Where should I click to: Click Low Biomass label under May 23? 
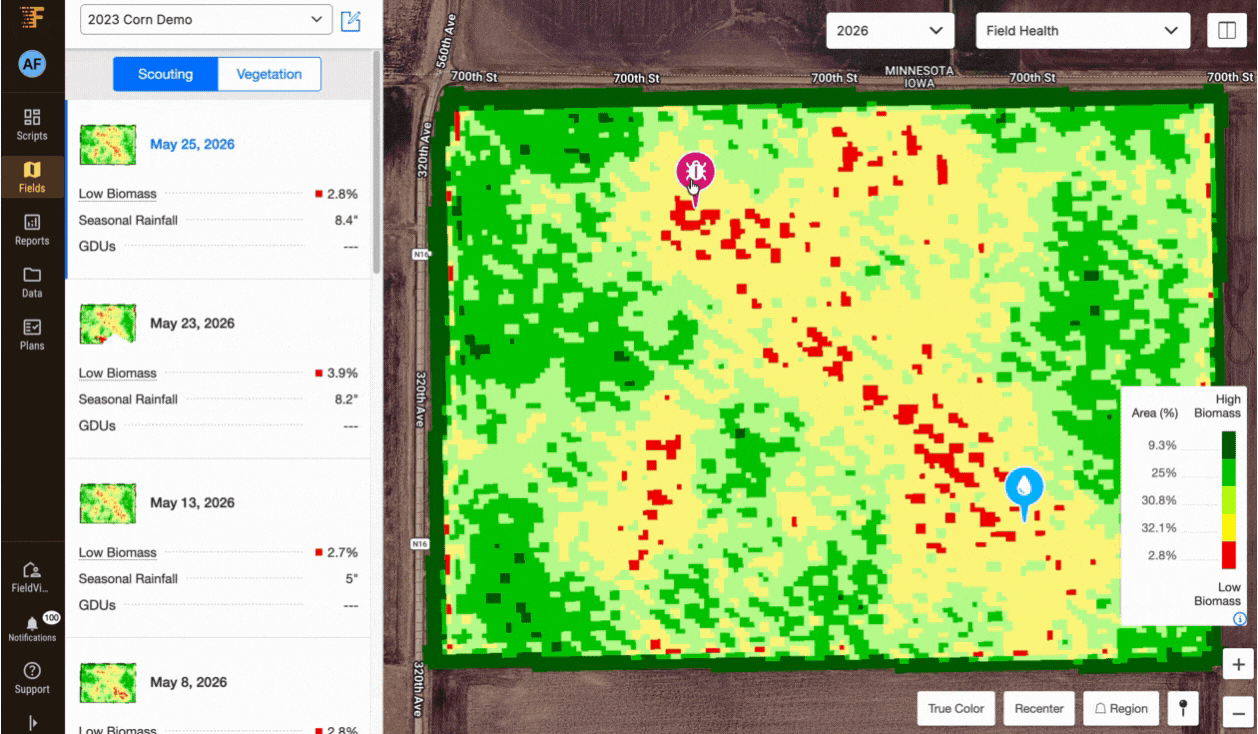[118, 373]
